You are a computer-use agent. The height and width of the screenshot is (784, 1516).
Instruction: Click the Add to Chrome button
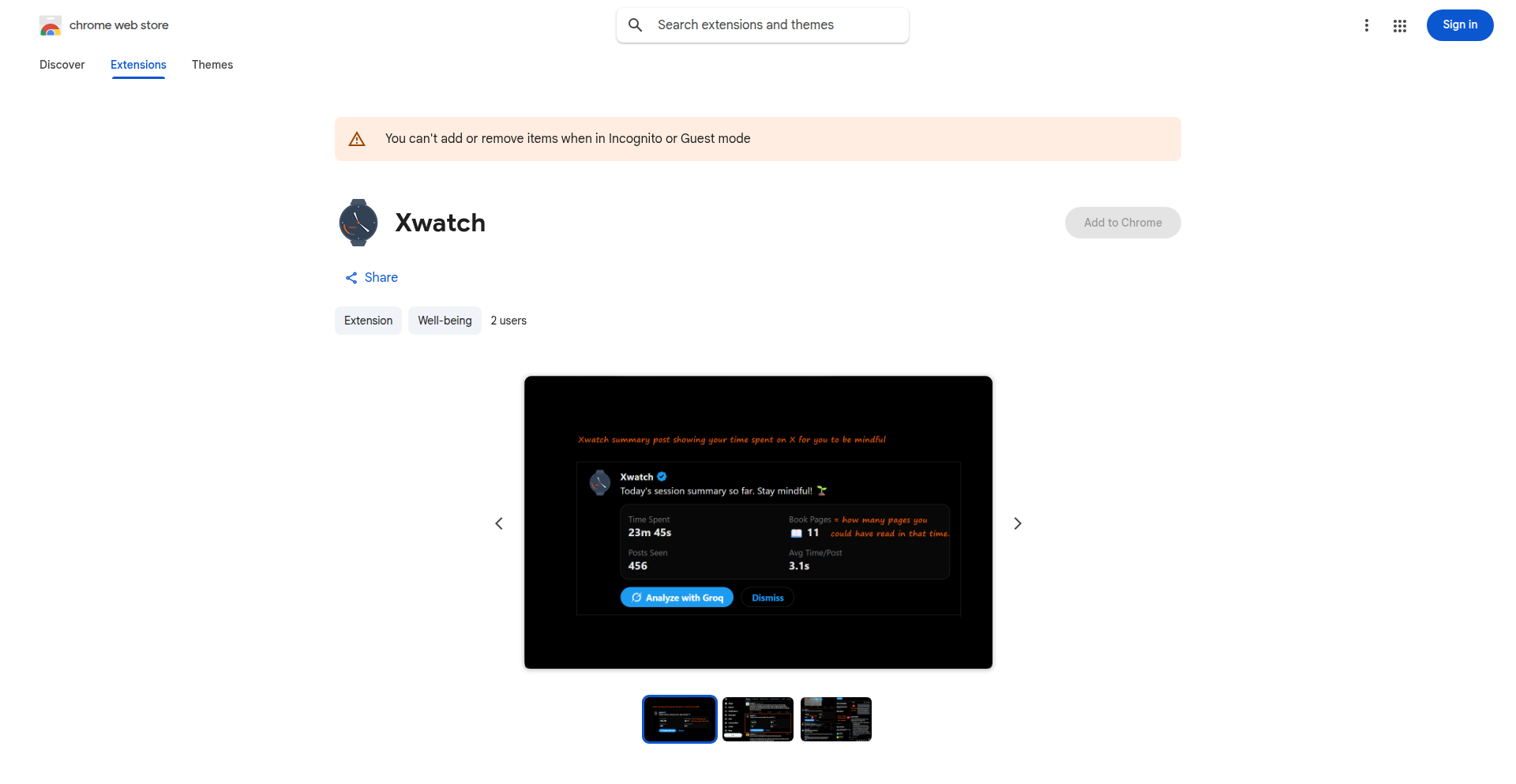(1122, 222)
